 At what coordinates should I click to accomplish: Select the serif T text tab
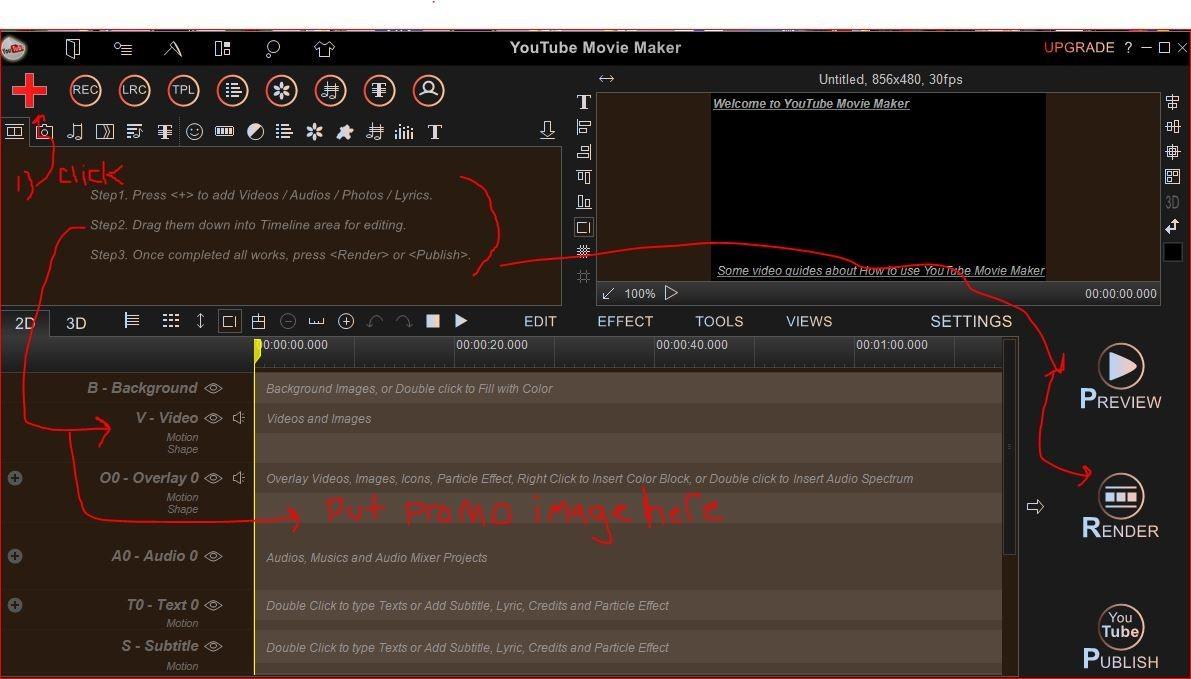tap(434, 132)
